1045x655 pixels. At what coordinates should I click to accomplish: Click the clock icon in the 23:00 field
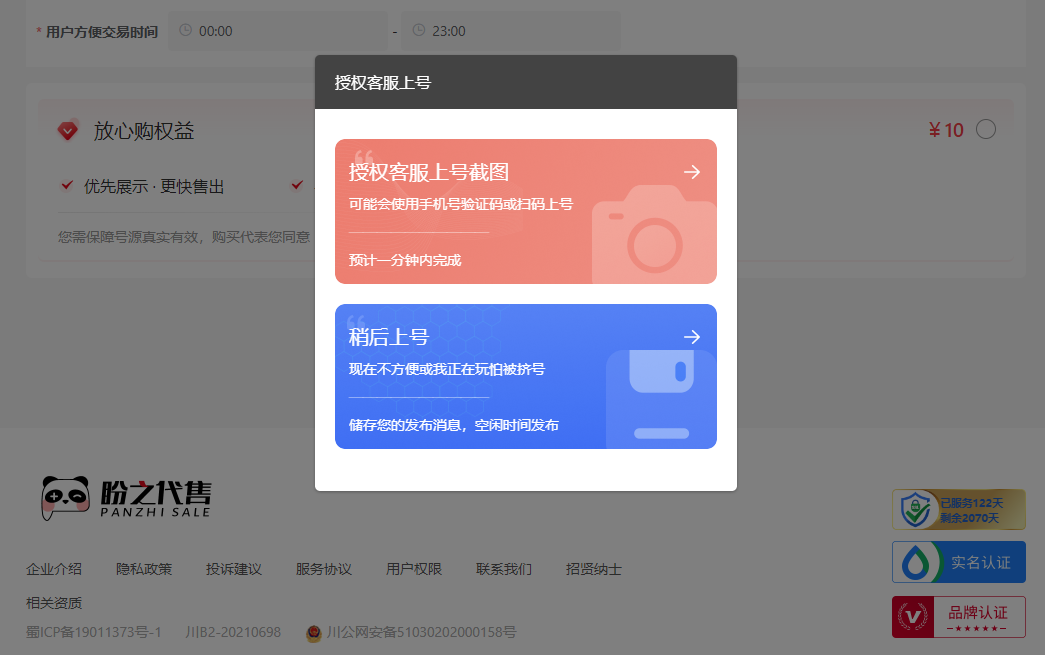click(418, 30)
